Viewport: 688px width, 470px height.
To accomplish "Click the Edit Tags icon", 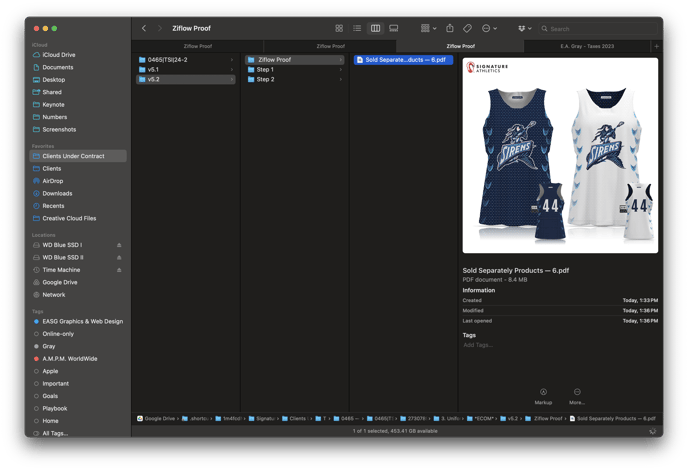I will click(467, 29).
